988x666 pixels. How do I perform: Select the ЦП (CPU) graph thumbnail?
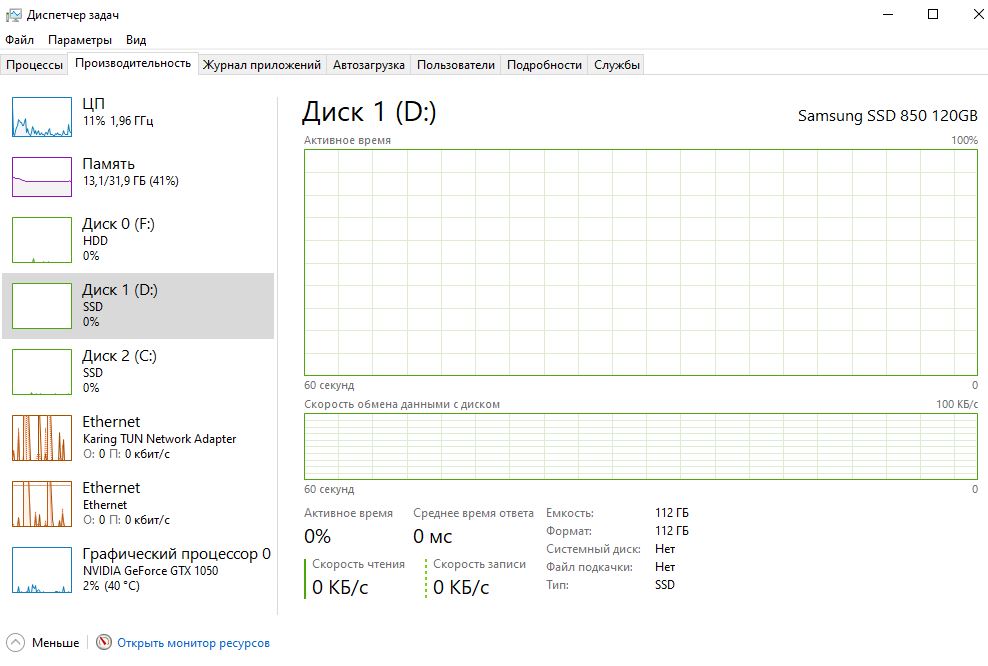[x=42, y=116]
